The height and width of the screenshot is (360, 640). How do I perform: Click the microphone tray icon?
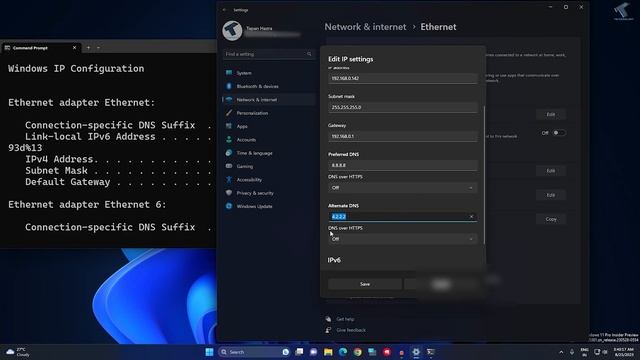click(572, 352)
